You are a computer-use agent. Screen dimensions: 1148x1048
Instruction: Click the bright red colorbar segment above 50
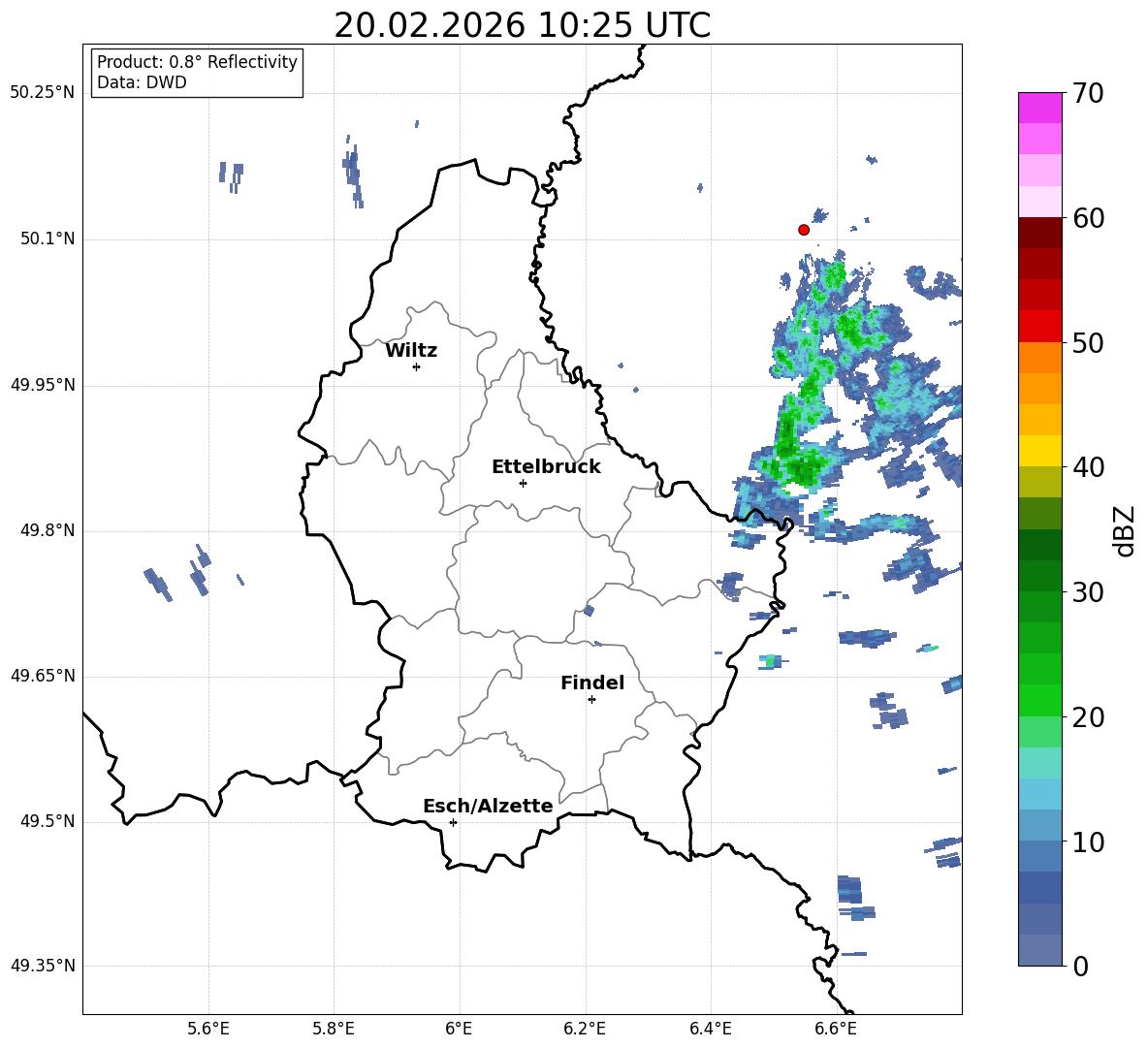point(1039,327)
